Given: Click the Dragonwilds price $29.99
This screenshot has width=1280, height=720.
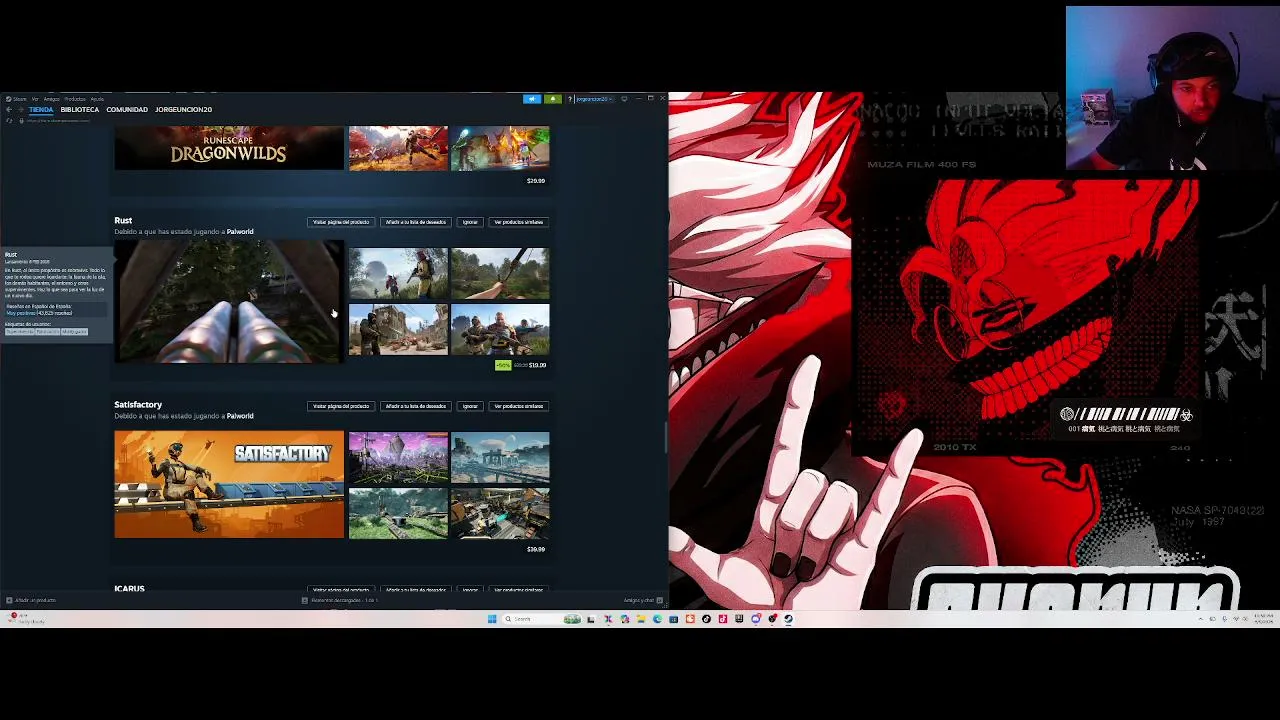Looking at the screenshot, I should 536,181.
